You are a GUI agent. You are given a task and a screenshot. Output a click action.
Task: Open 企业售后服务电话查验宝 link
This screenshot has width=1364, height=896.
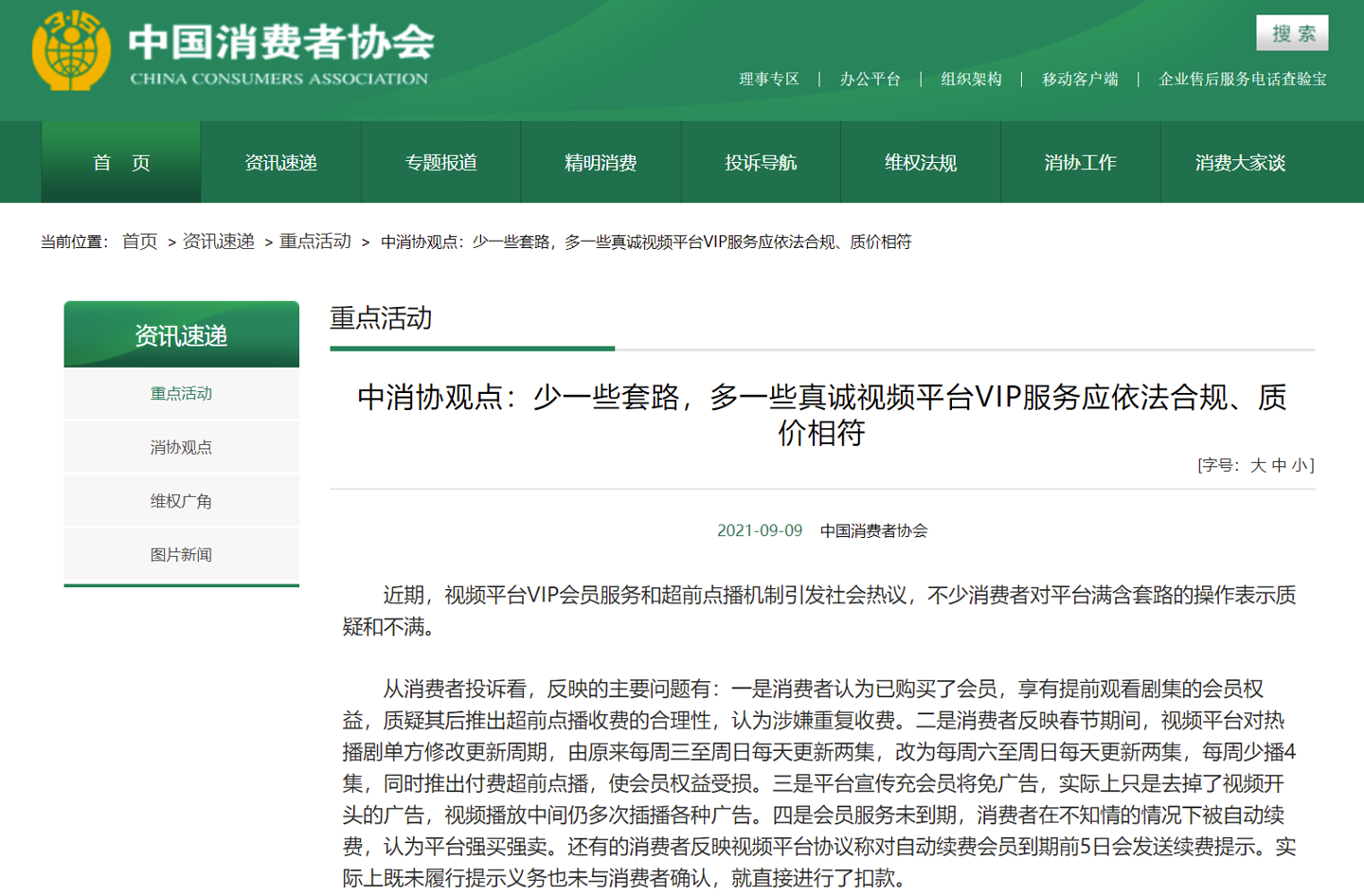coord(1242,80)
